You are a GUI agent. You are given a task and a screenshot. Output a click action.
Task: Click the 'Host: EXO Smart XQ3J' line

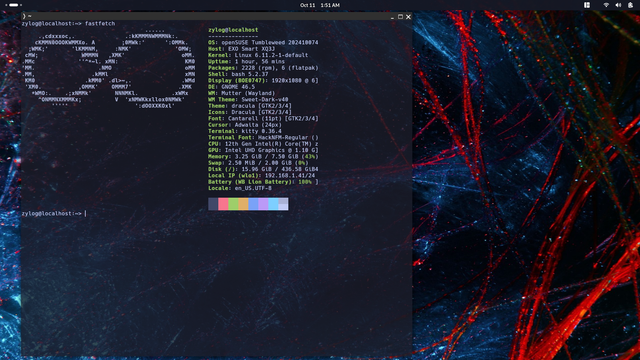242,49
